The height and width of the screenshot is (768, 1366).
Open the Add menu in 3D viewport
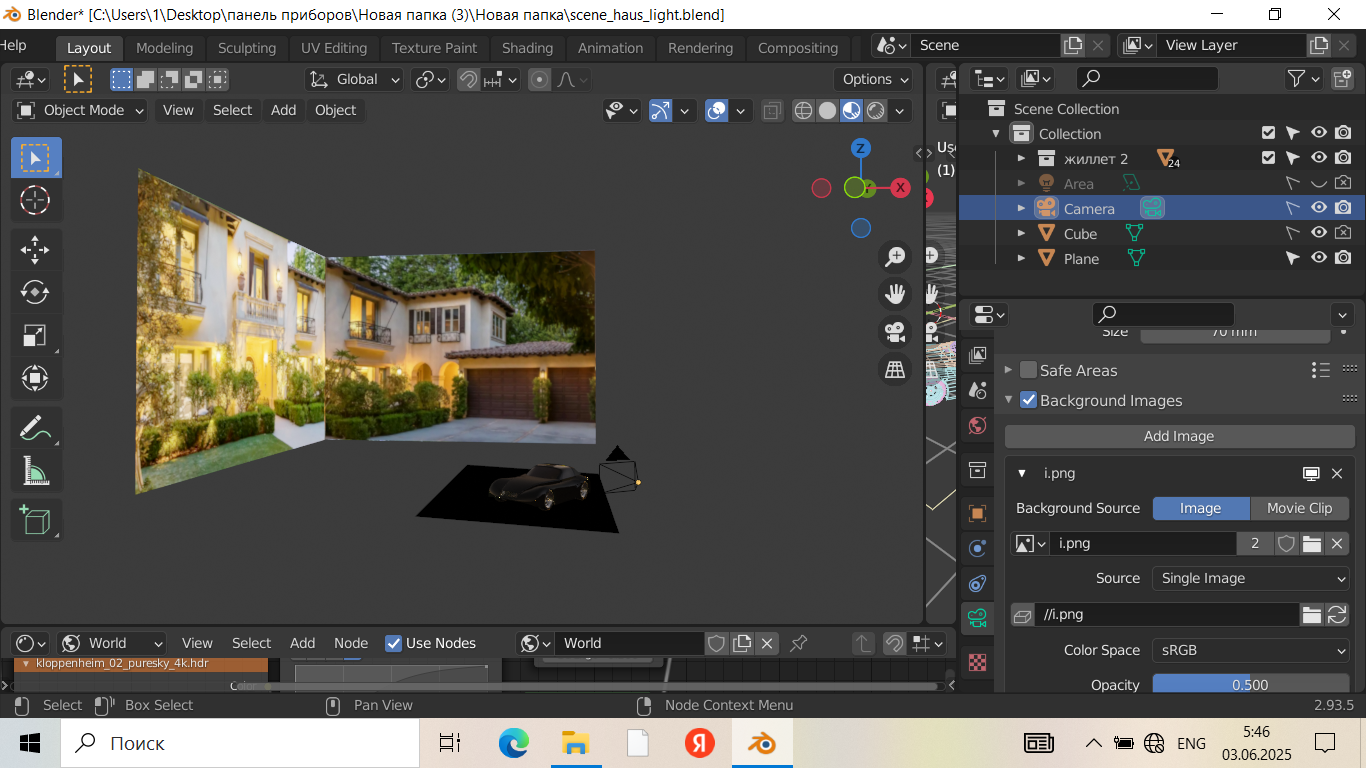point(283,110)
